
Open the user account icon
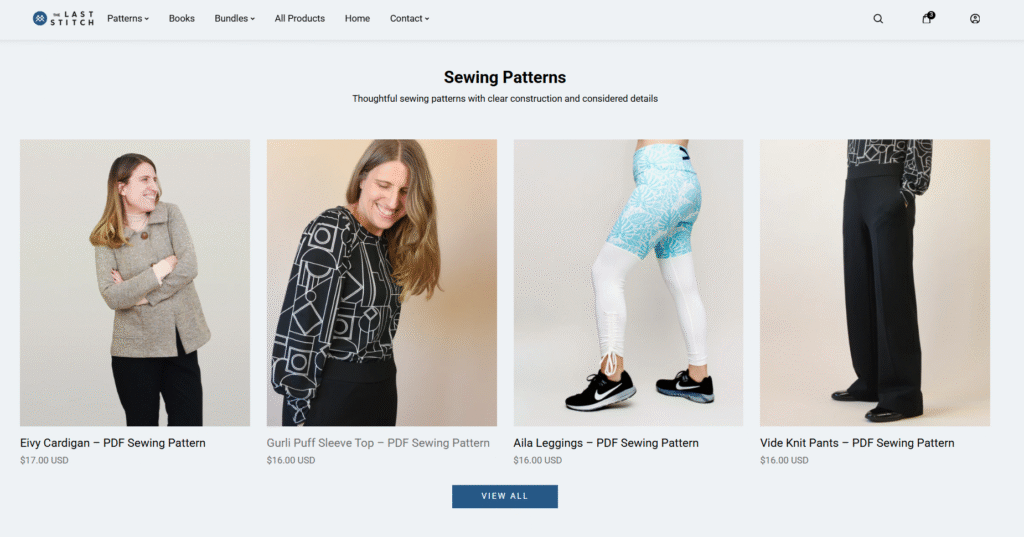click(975, 18)
